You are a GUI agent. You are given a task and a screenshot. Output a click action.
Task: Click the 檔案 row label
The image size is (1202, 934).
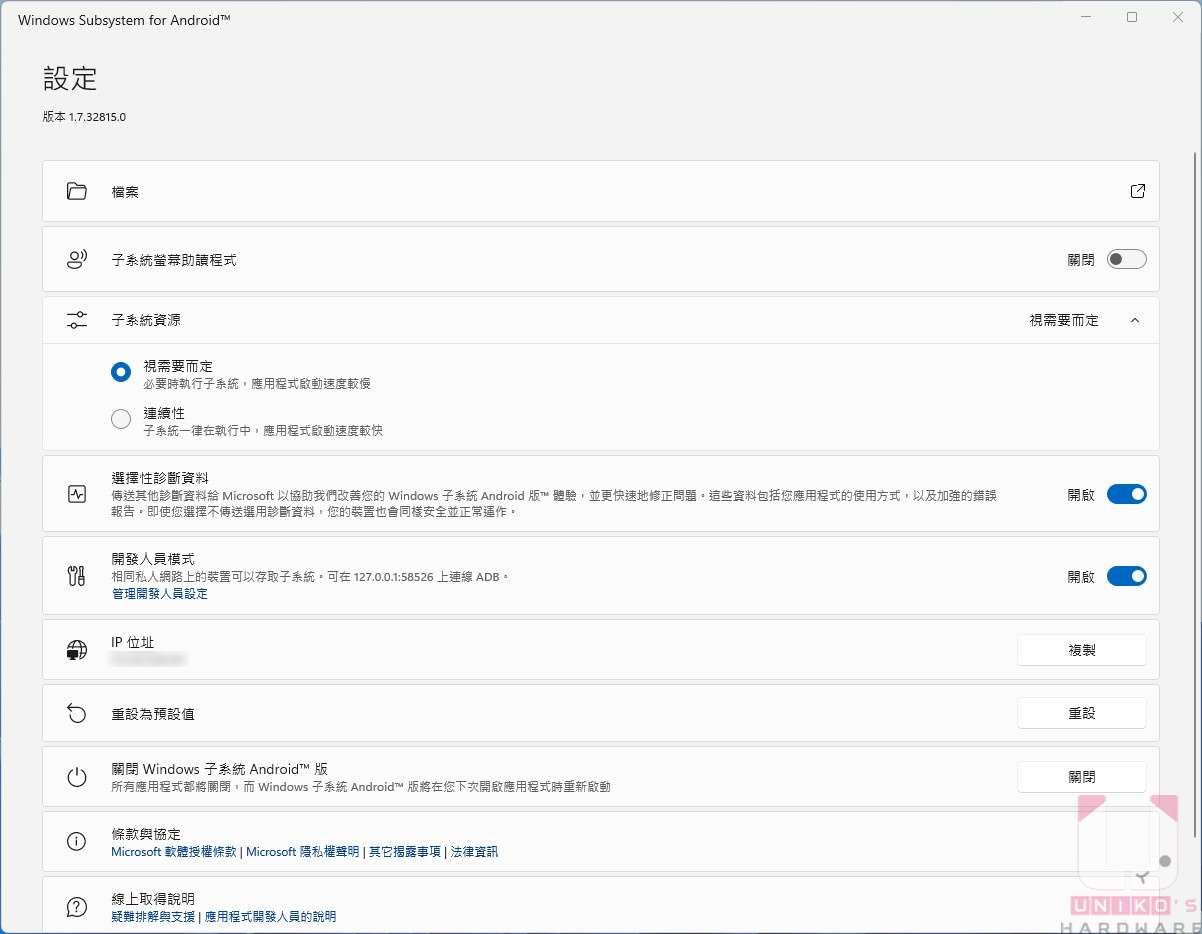click(125, 191)
